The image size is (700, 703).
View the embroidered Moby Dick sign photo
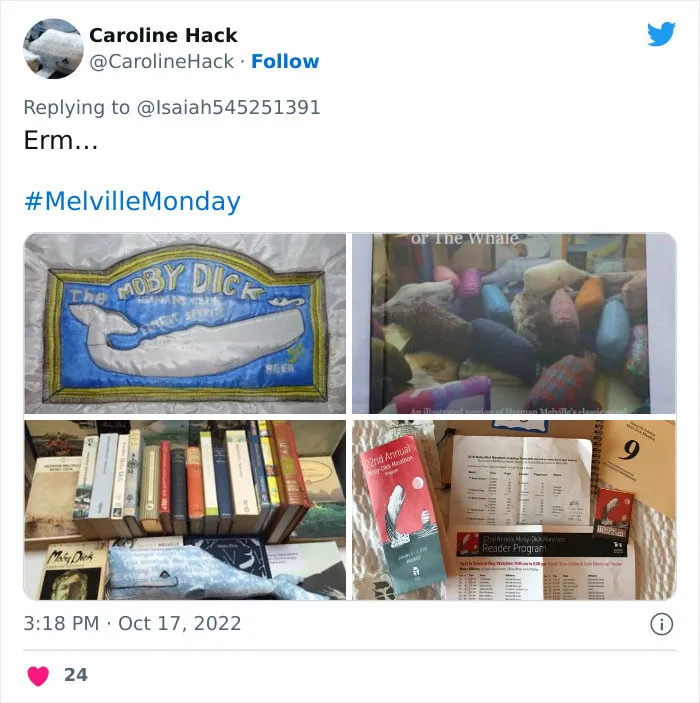coord(185,323)
